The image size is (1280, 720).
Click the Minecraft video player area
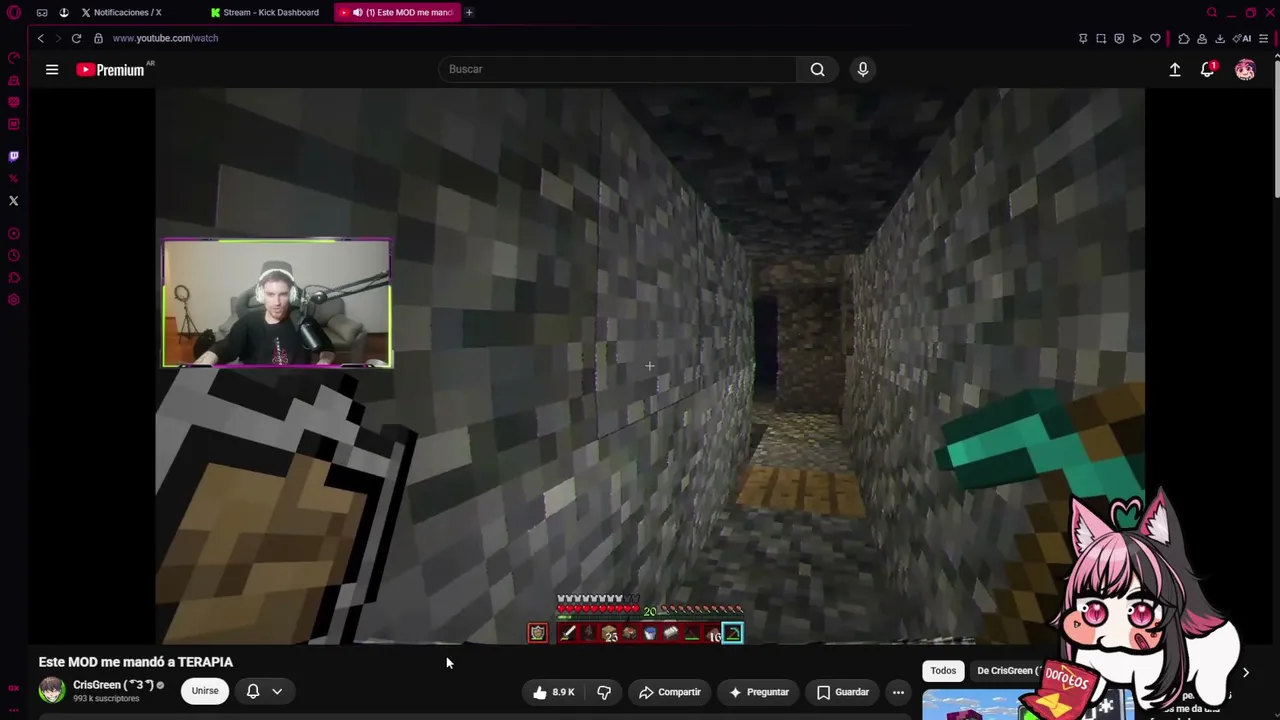point(649,366)
